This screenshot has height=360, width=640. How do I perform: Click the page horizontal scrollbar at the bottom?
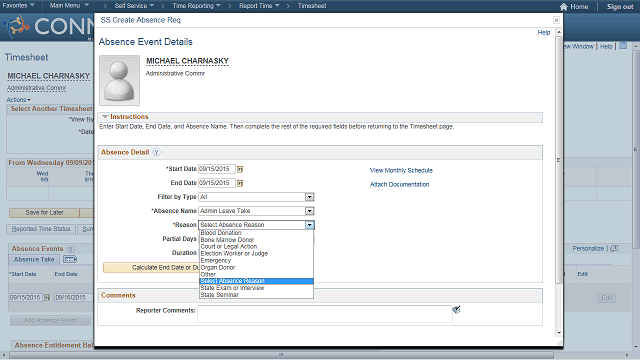pyautogui.click(x=280, y=355)
